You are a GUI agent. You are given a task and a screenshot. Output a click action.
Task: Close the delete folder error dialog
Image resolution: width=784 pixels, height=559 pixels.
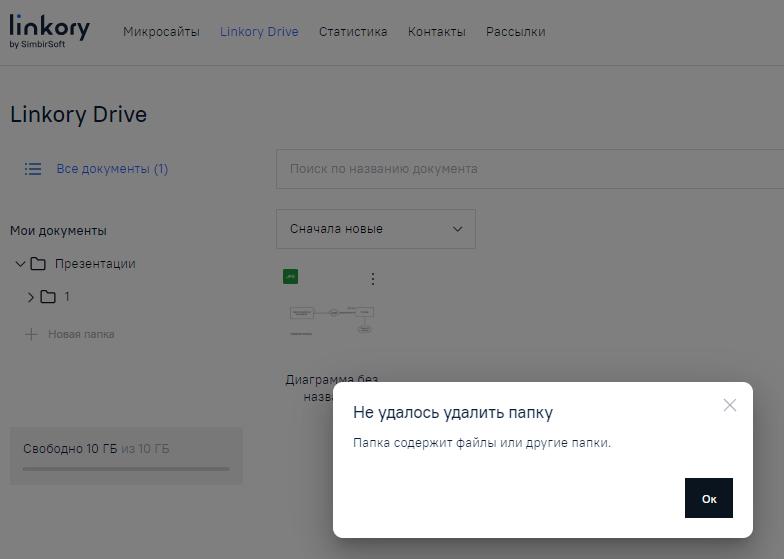pyautogui.click(x=730, y=405)
